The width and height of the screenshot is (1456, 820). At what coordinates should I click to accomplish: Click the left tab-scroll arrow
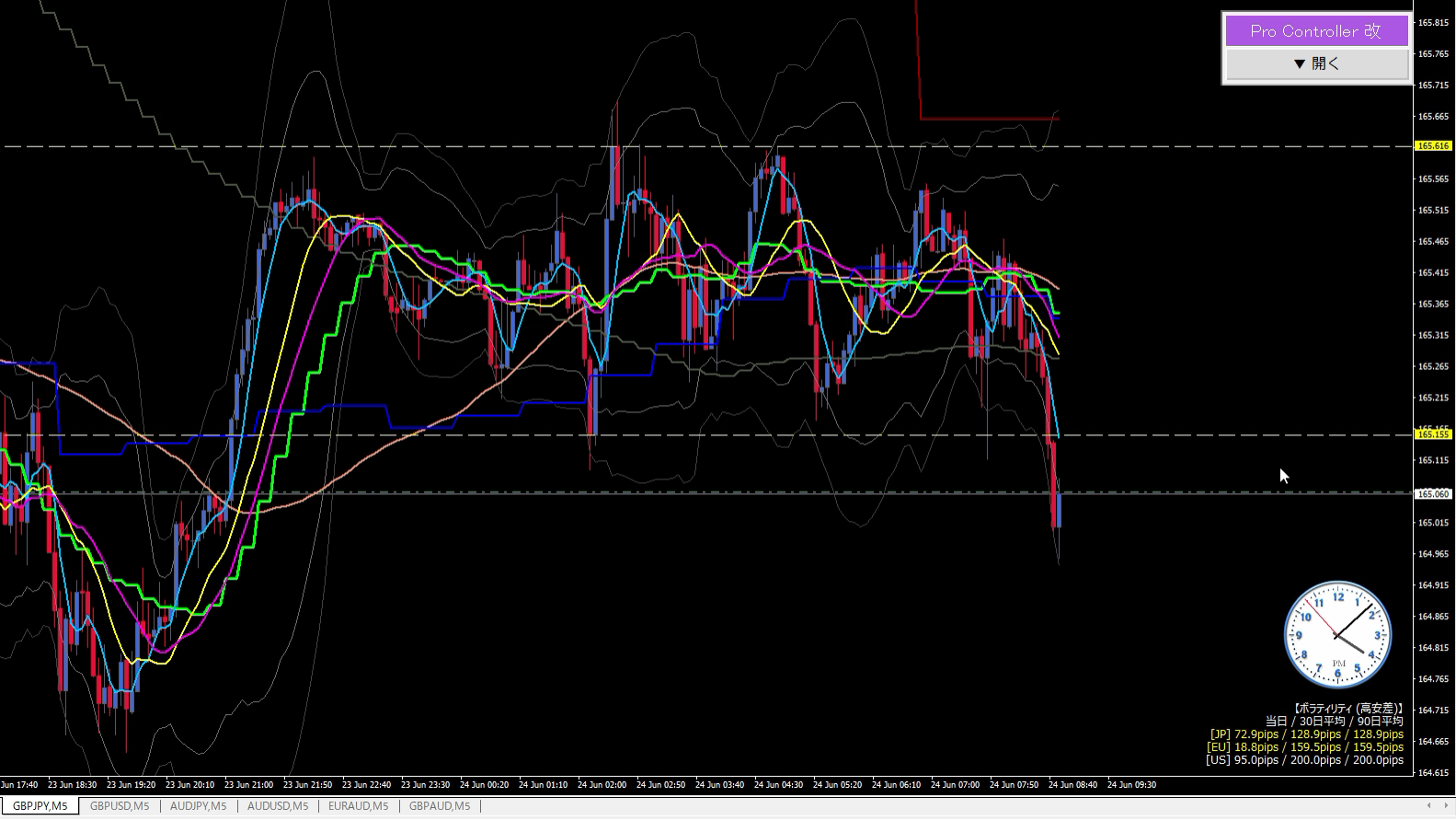(1430, 806)
